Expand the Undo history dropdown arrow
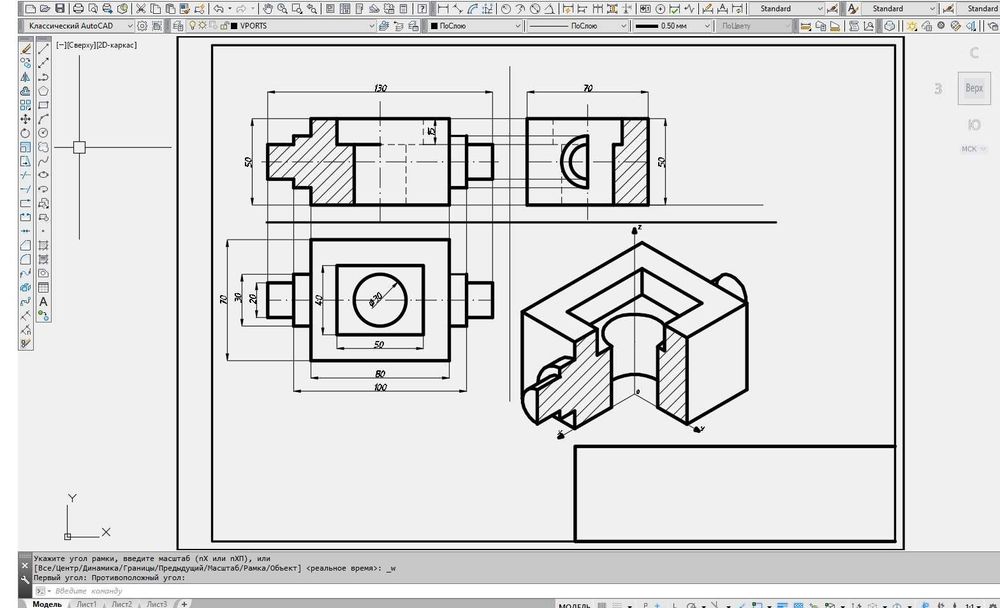Screen dimensions: 1000x608 (230, 9)
